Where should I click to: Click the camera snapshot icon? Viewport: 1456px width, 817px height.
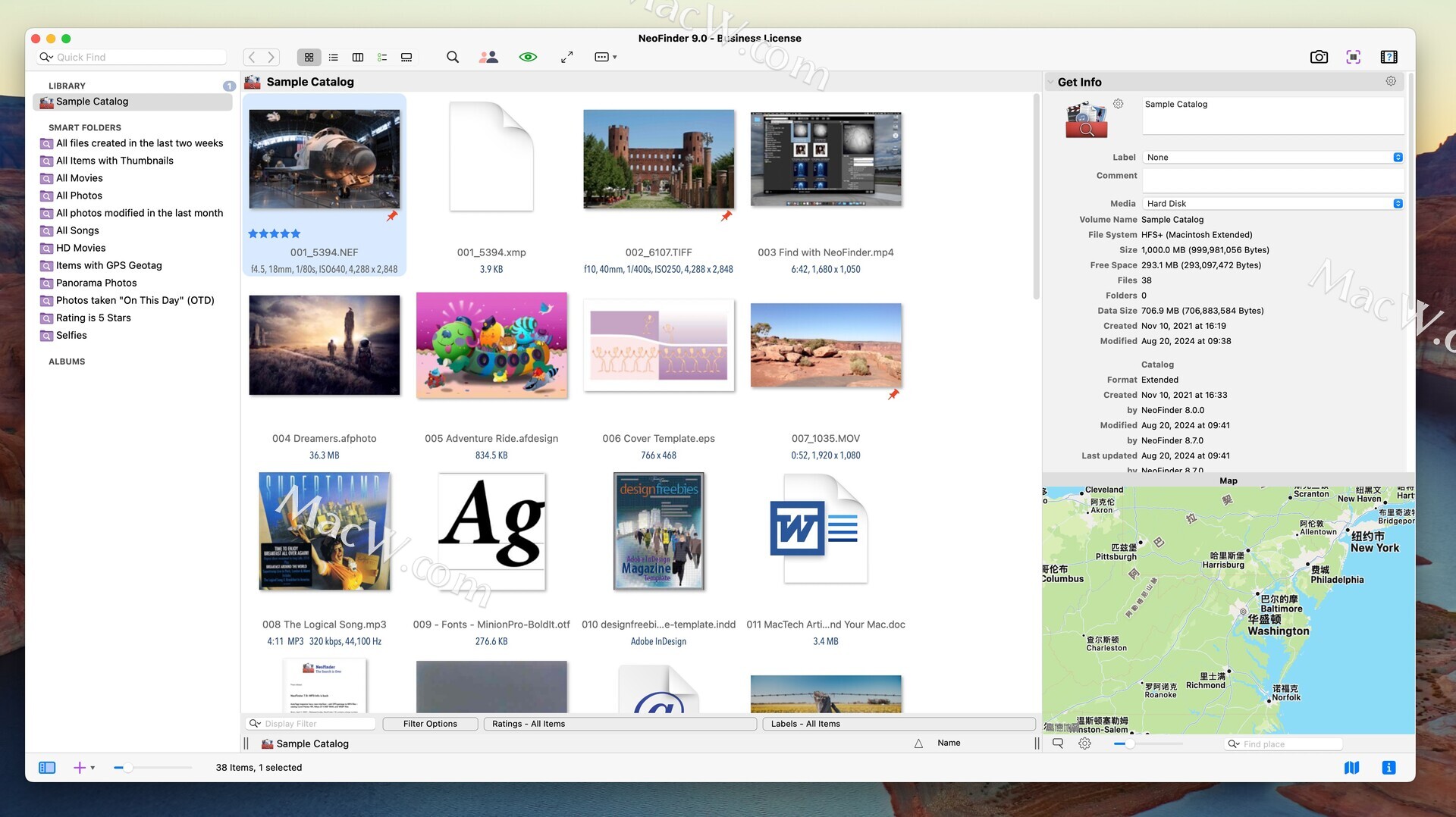pyautogui.click(x=1319, y=57)
